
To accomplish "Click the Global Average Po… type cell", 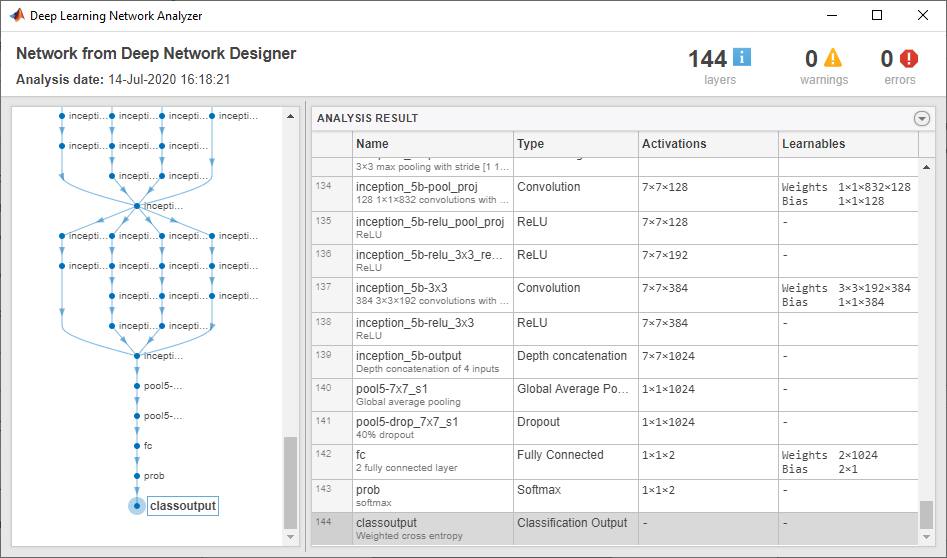I will tap(576, 395).
